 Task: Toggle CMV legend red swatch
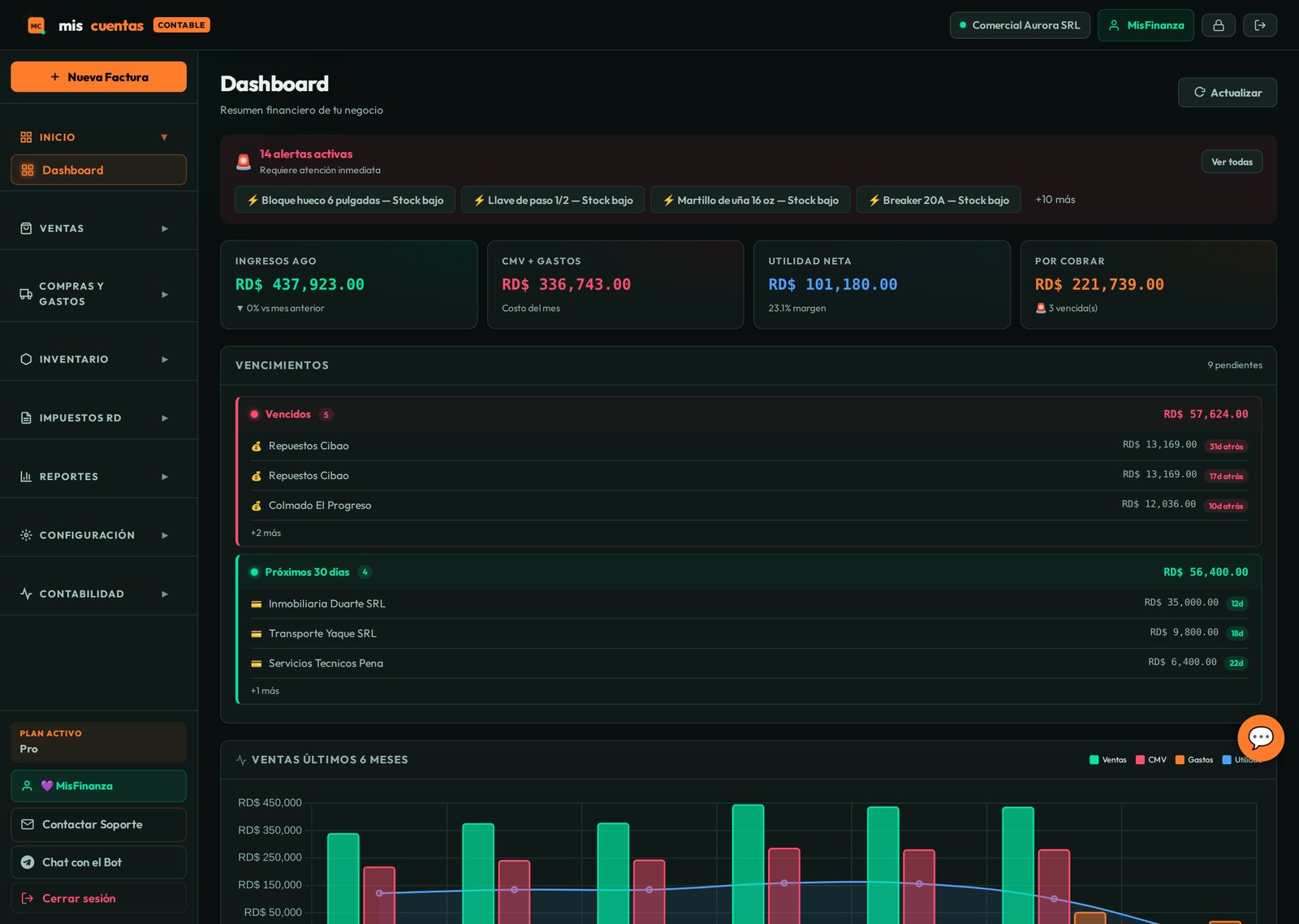click(x=1140, y=760)
